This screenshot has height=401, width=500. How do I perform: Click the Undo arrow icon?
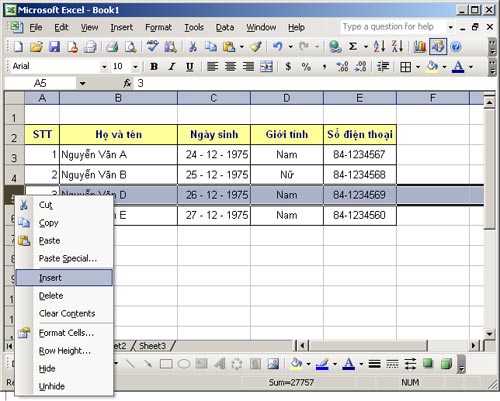(278, 47)
